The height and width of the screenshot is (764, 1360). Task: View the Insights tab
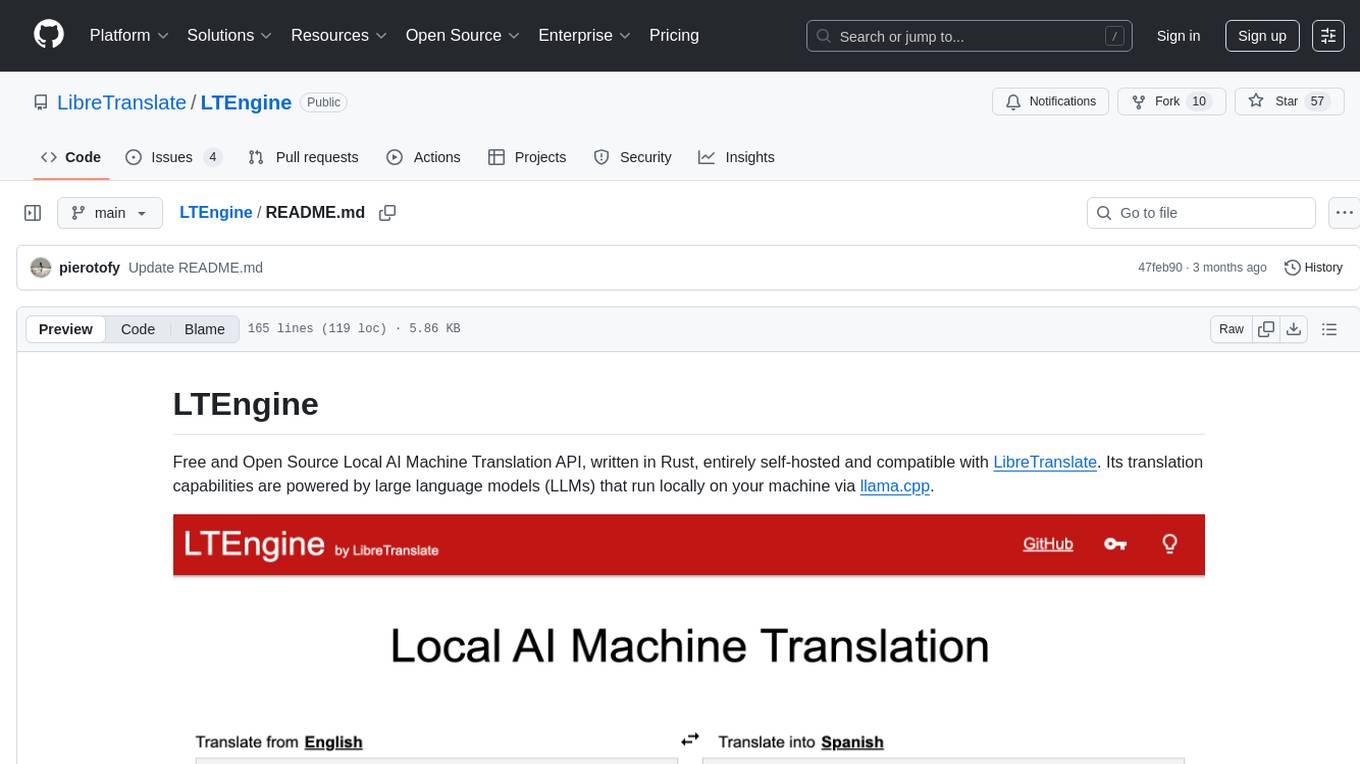click(x=737, y=157)
